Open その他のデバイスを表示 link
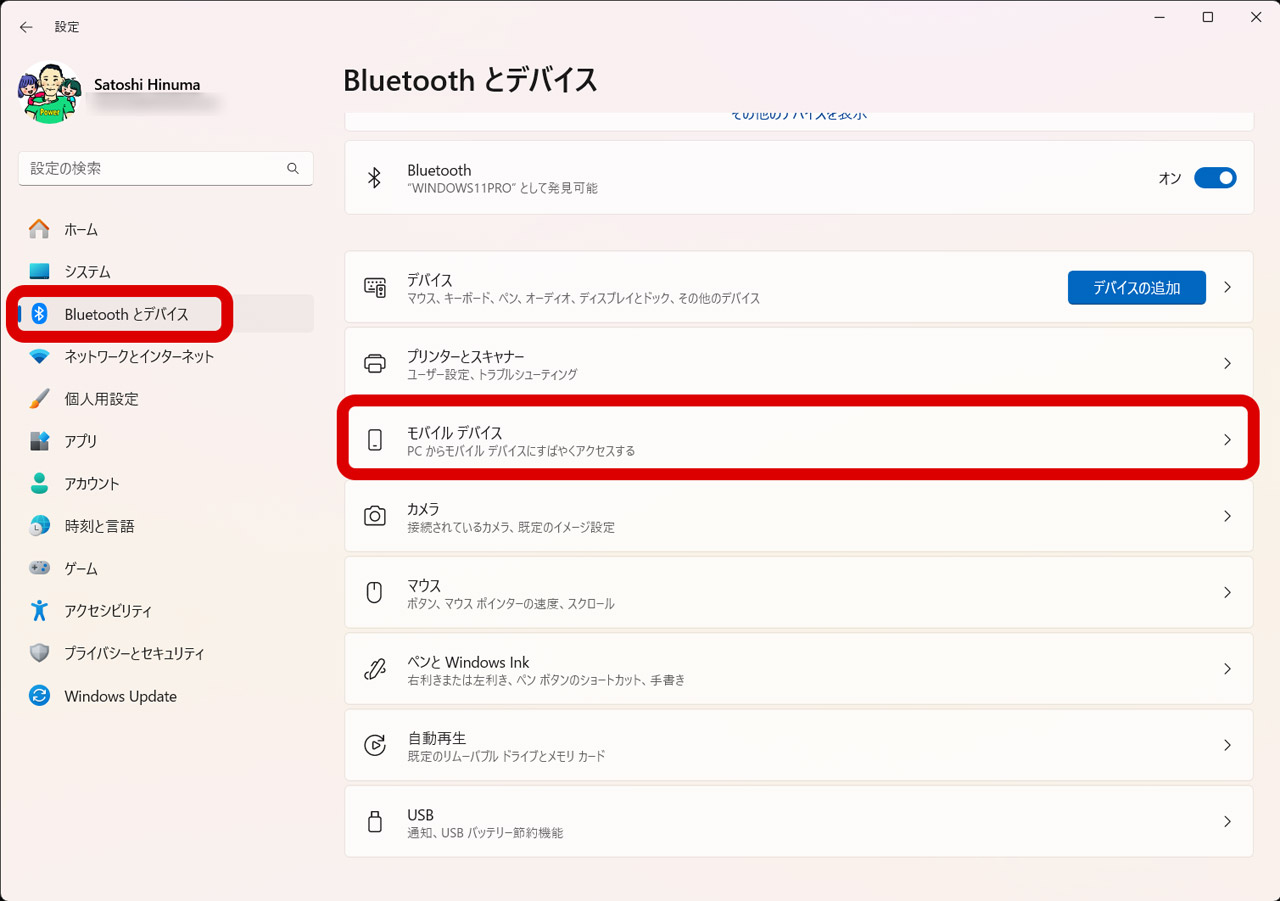This screenshot has width=1280, height=901. click(800, 114)
